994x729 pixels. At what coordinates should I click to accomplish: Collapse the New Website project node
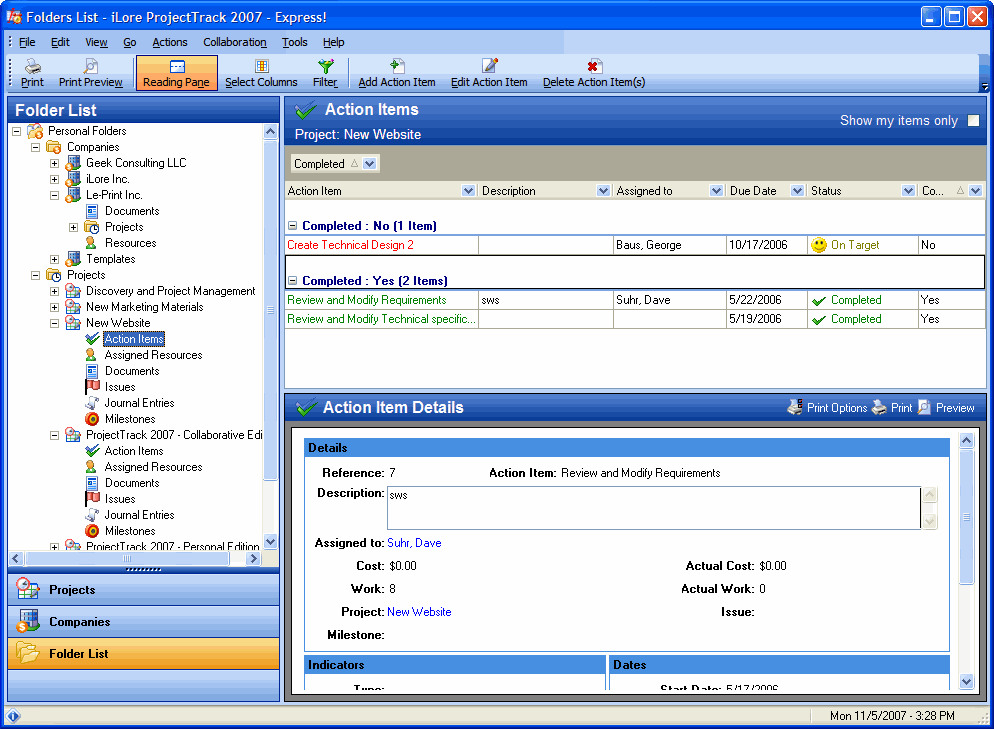point(55,323)
